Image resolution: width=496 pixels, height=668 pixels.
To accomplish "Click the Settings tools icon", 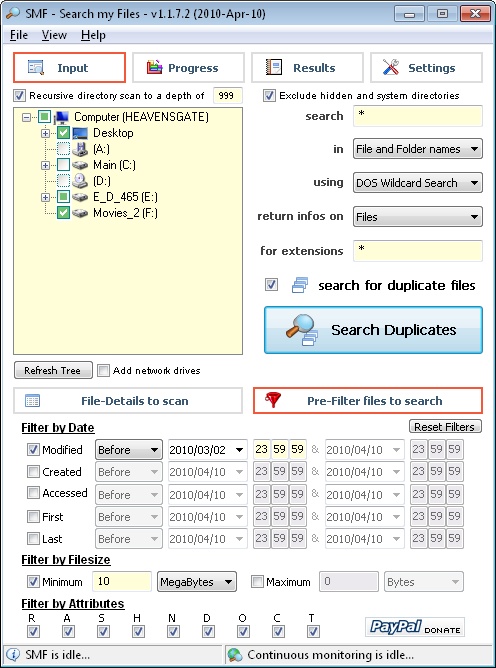I will [391, 67].
